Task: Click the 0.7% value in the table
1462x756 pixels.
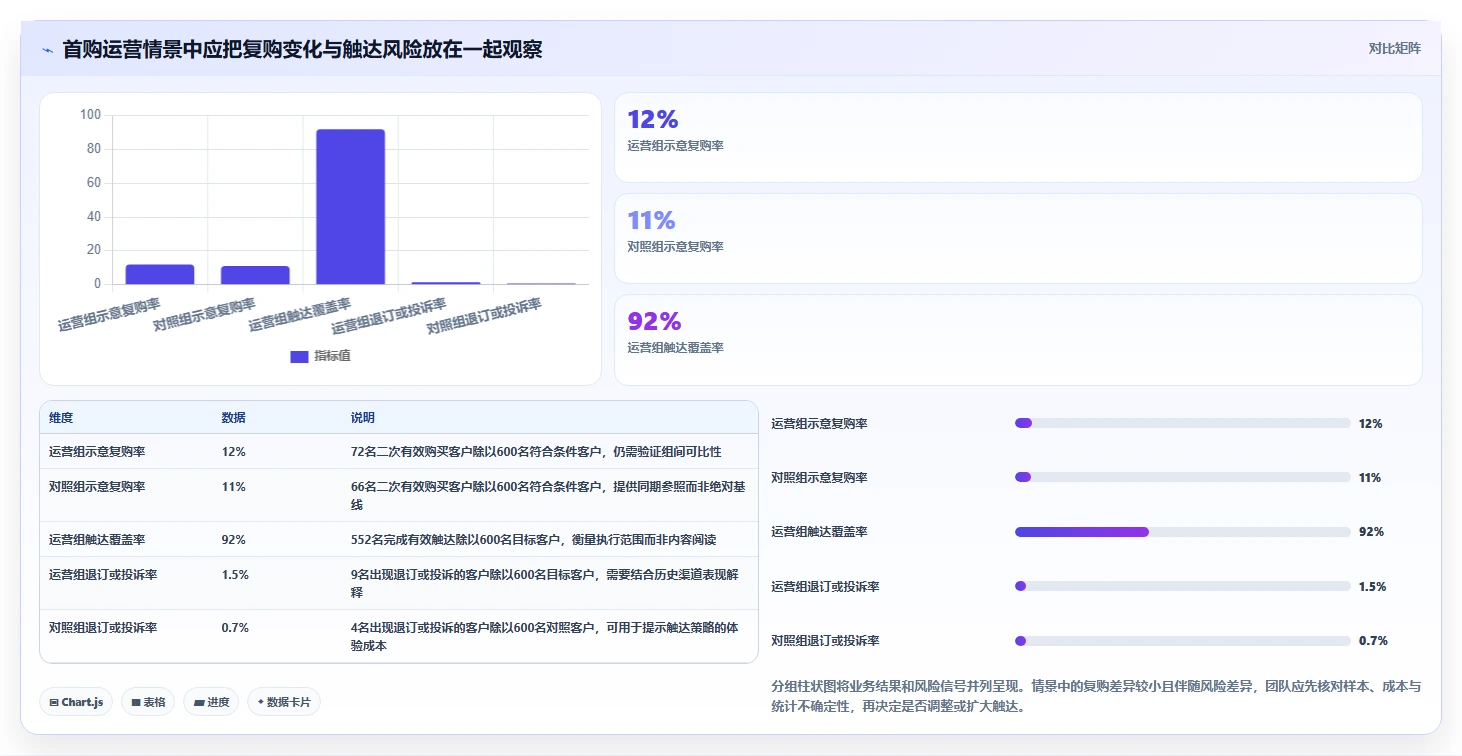Action: pos(236,628)
